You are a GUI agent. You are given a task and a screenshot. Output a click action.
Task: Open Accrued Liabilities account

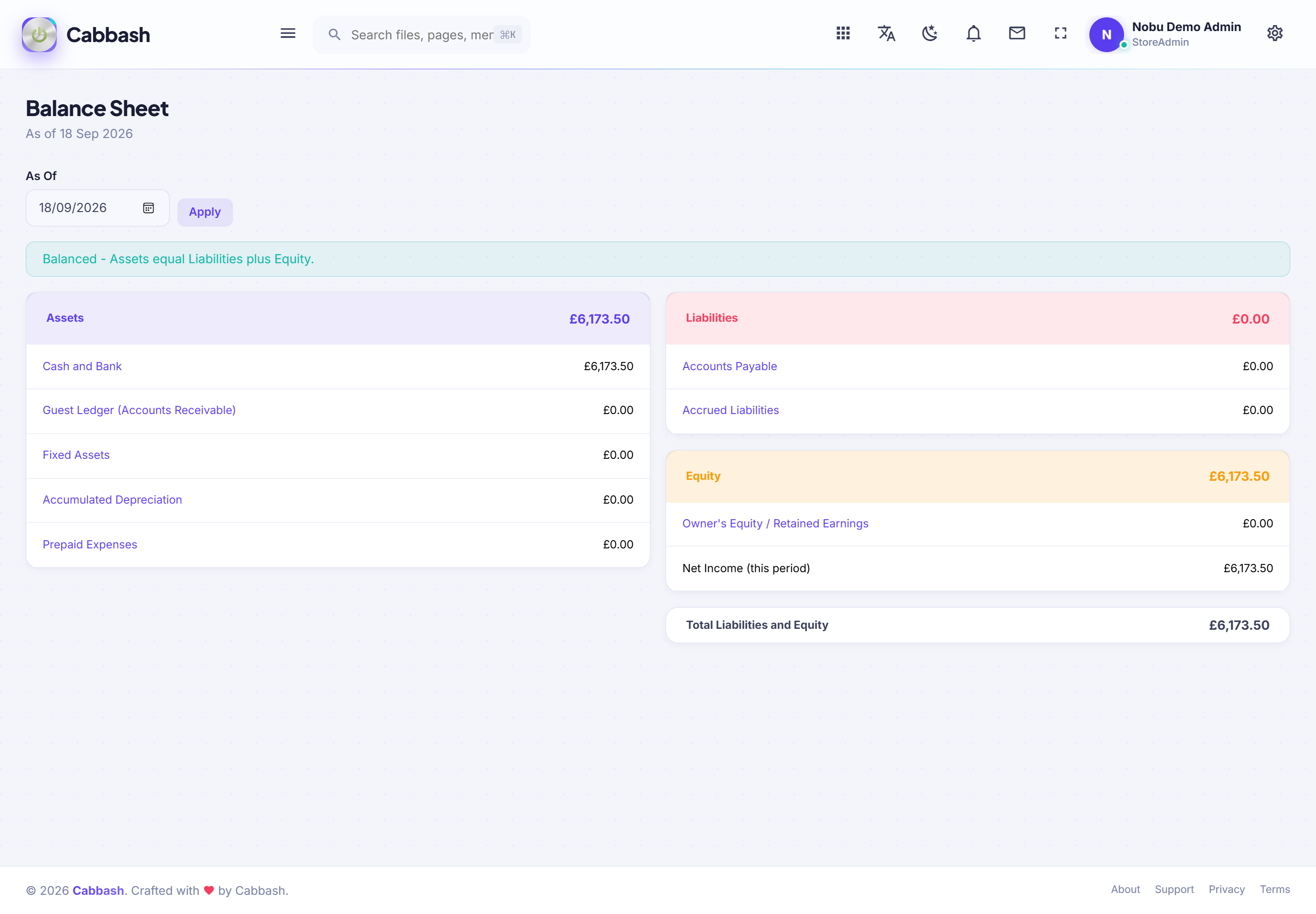point(731,410)
